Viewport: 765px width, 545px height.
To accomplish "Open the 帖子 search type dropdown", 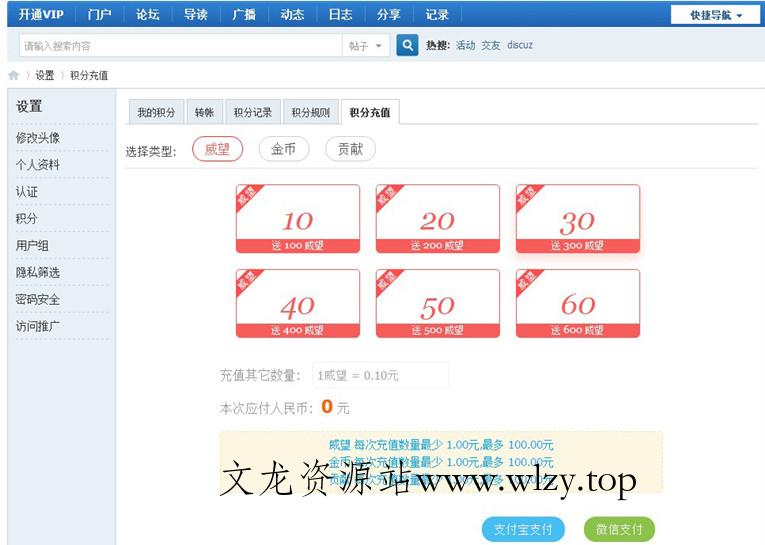I will pos(365,46).
